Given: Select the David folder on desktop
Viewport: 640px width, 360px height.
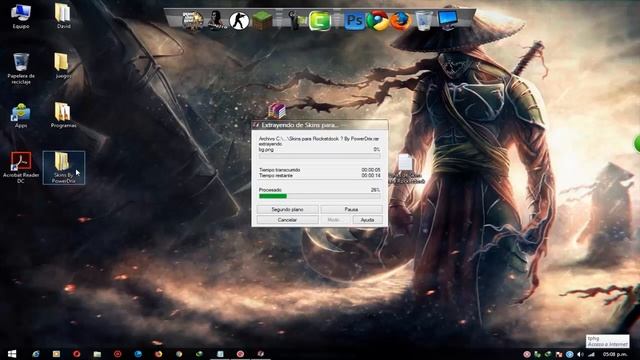Looking at the screenshot, I should coord(63,16).
